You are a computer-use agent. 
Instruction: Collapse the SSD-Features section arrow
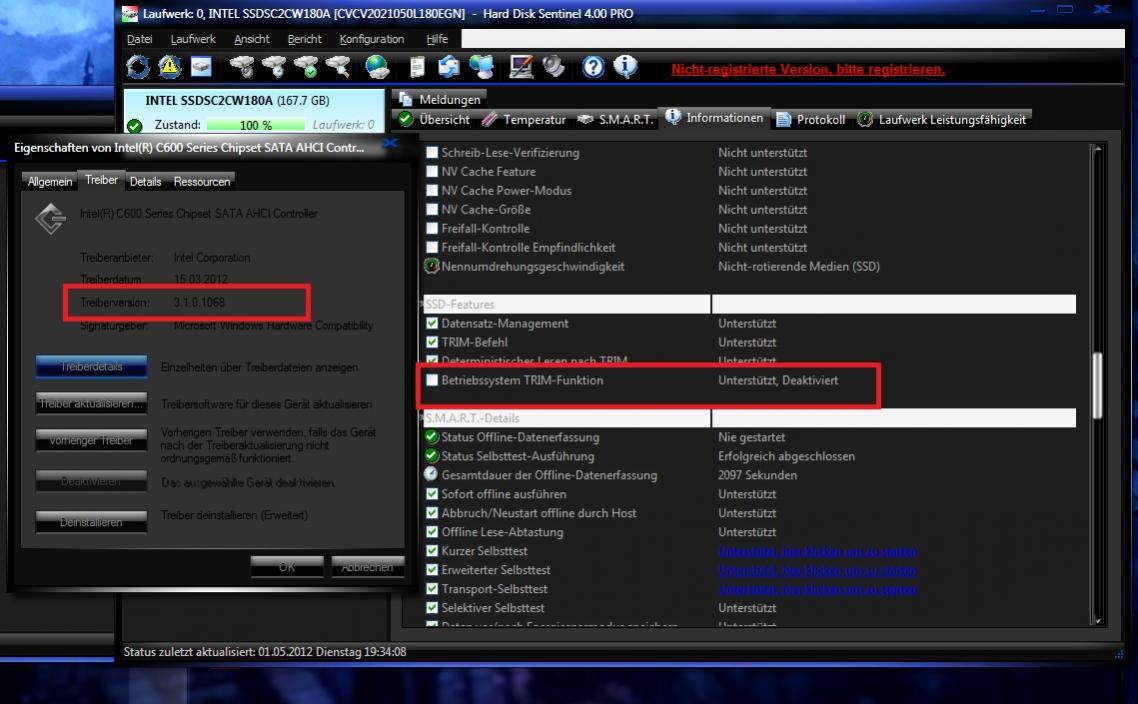422,304
